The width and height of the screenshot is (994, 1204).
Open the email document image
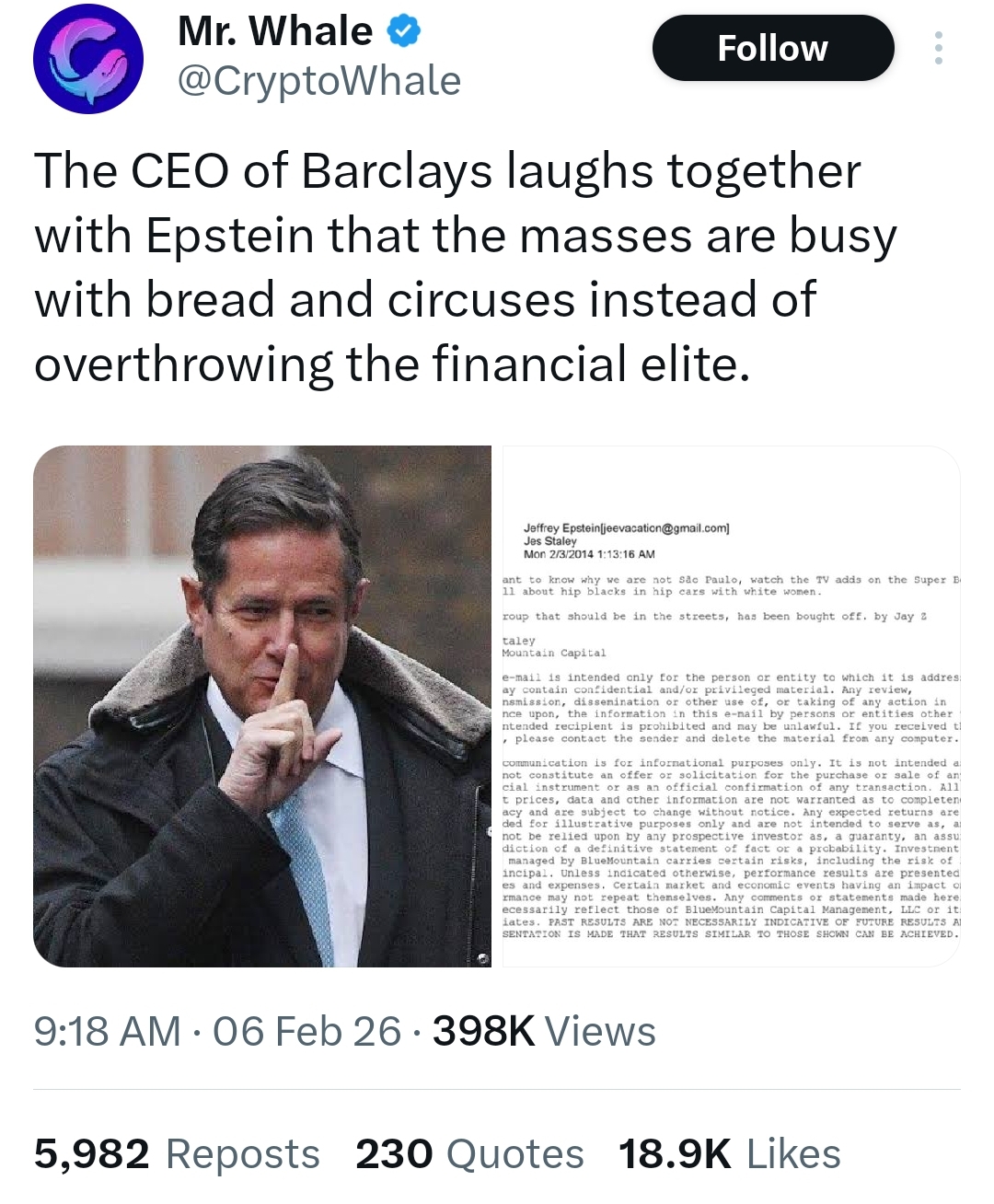point(731,706)
